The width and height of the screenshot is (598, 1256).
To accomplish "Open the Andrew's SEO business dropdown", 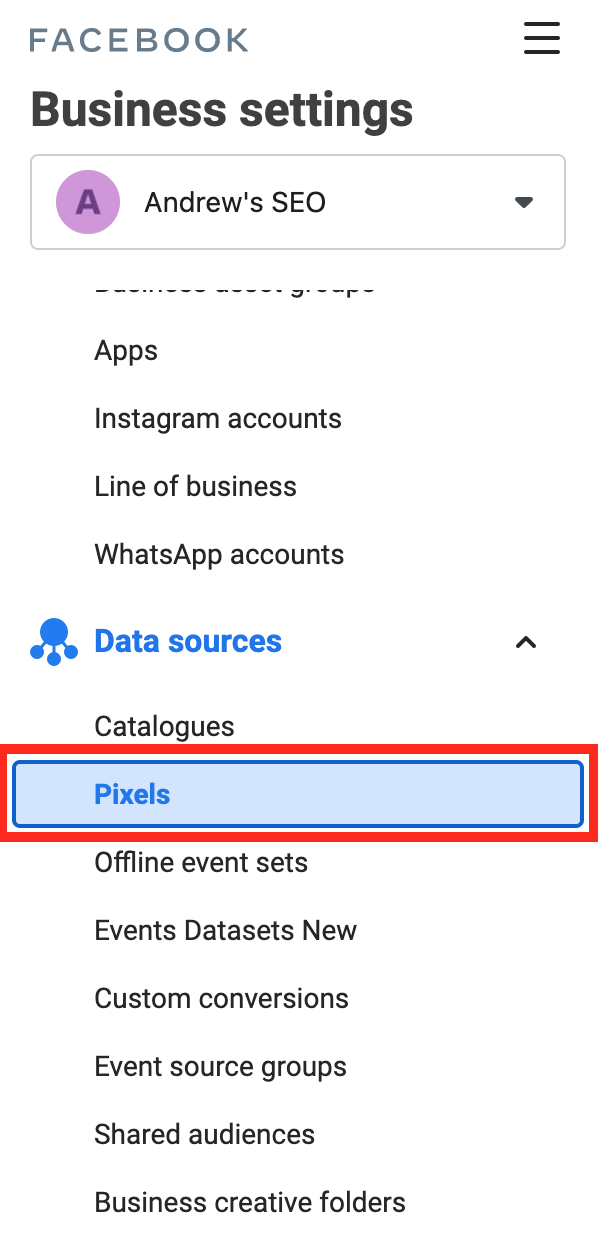I will point(298,202).
